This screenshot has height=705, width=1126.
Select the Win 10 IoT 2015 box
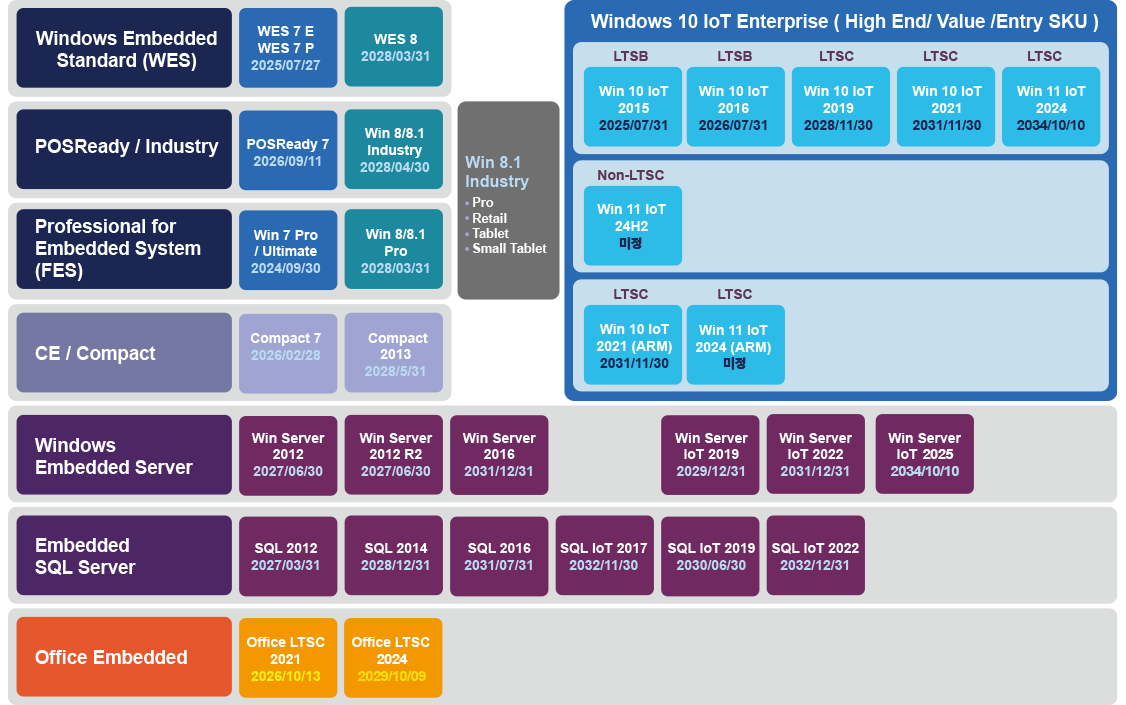pyautogui.click(x=633, y=107)
